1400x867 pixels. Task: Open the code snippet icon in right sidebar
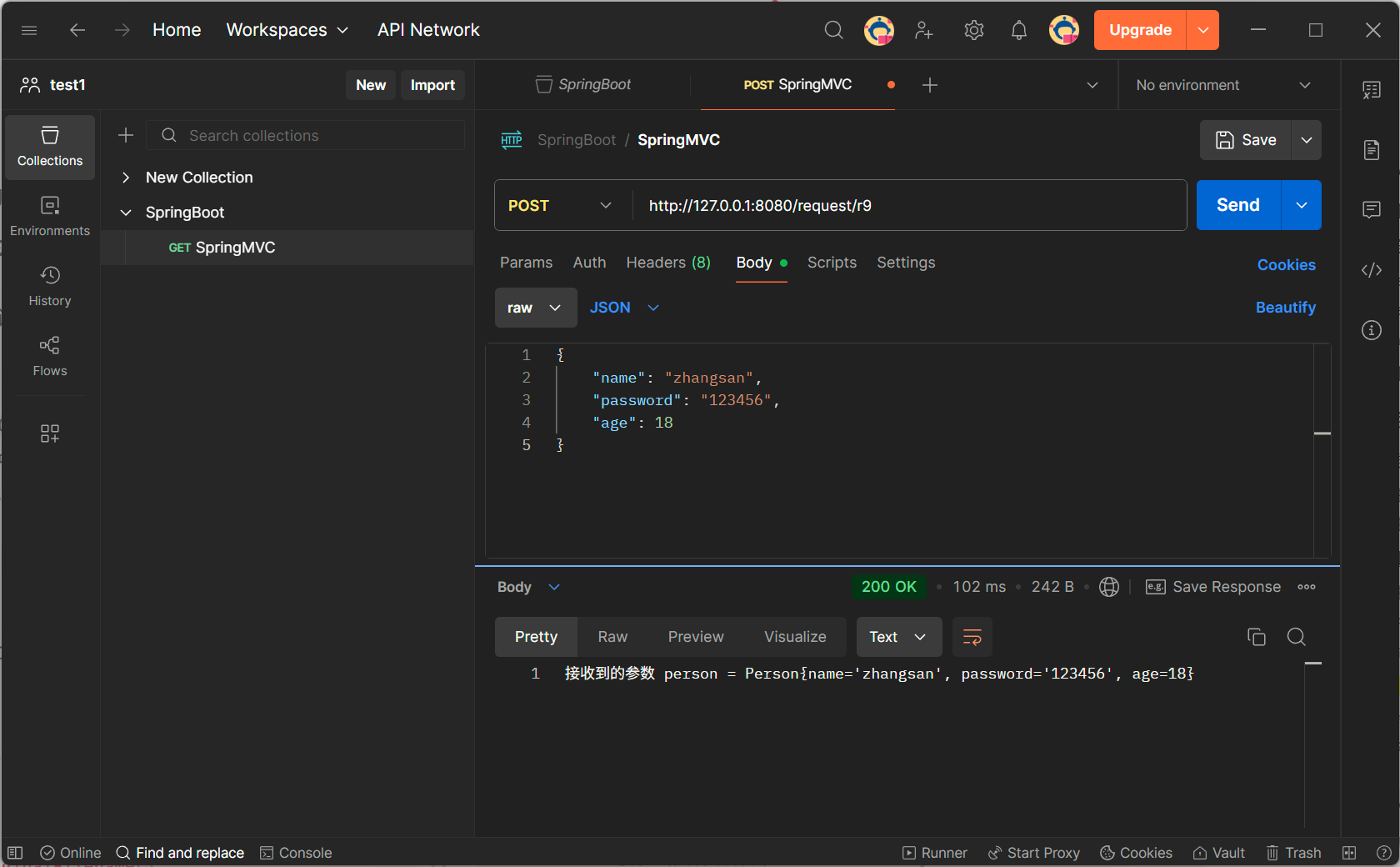click(1371, 270)
